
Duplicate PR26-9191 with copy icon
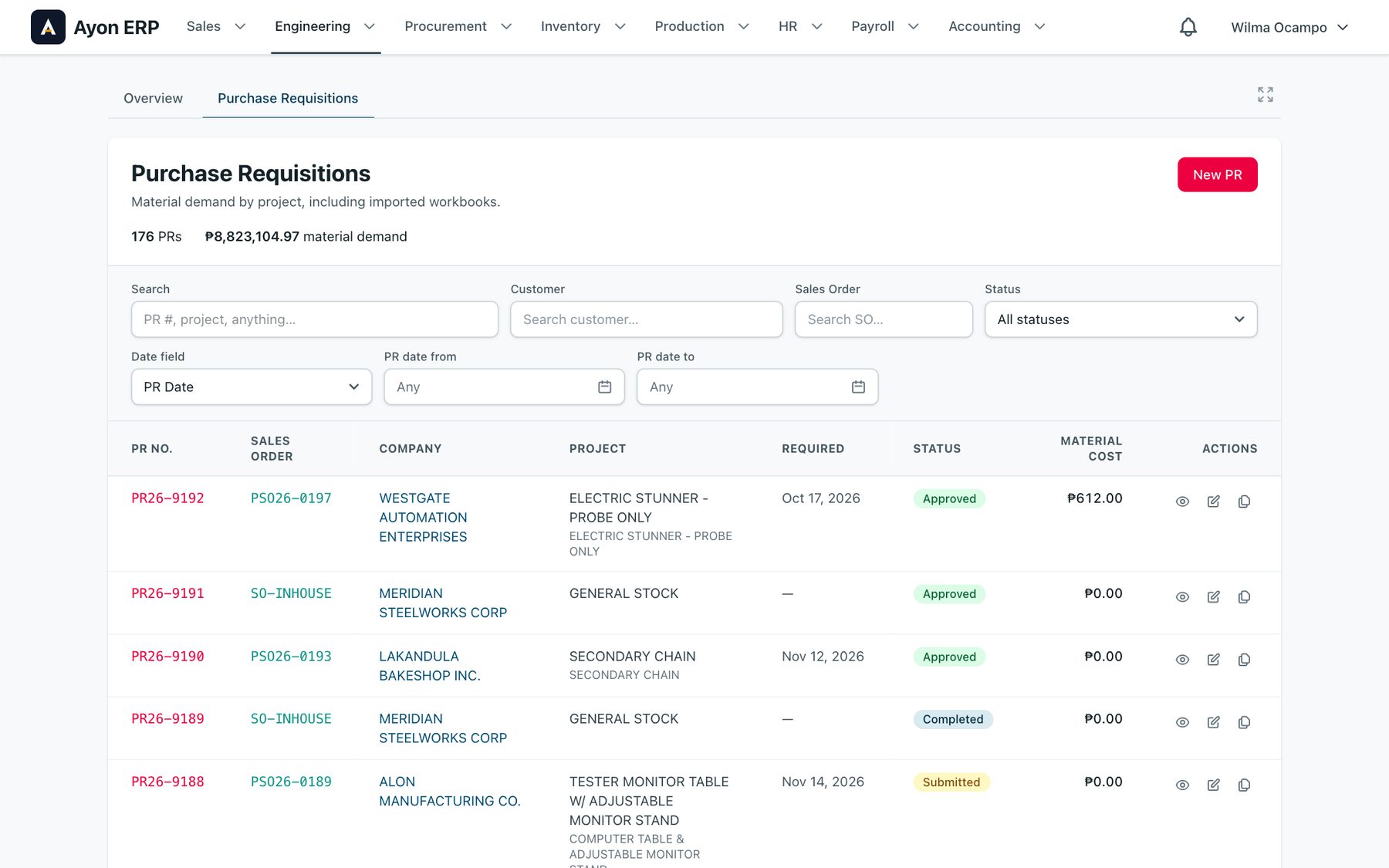[1244, 597]
